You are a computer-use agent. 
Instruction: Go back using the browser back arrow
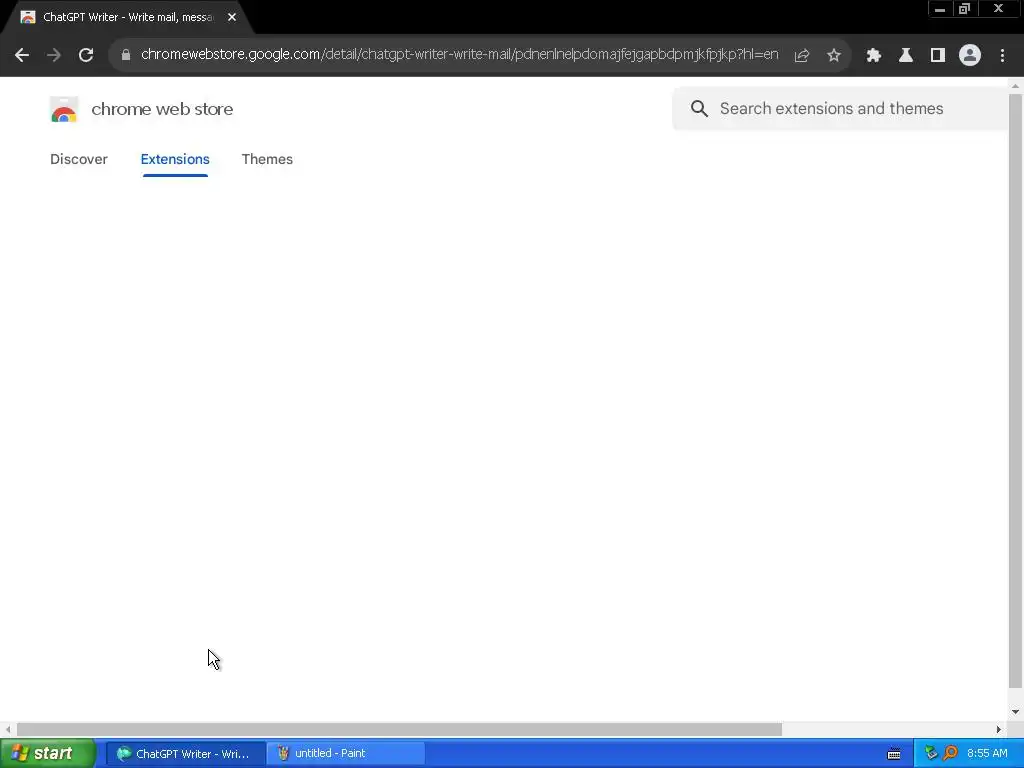pos(22,55)
